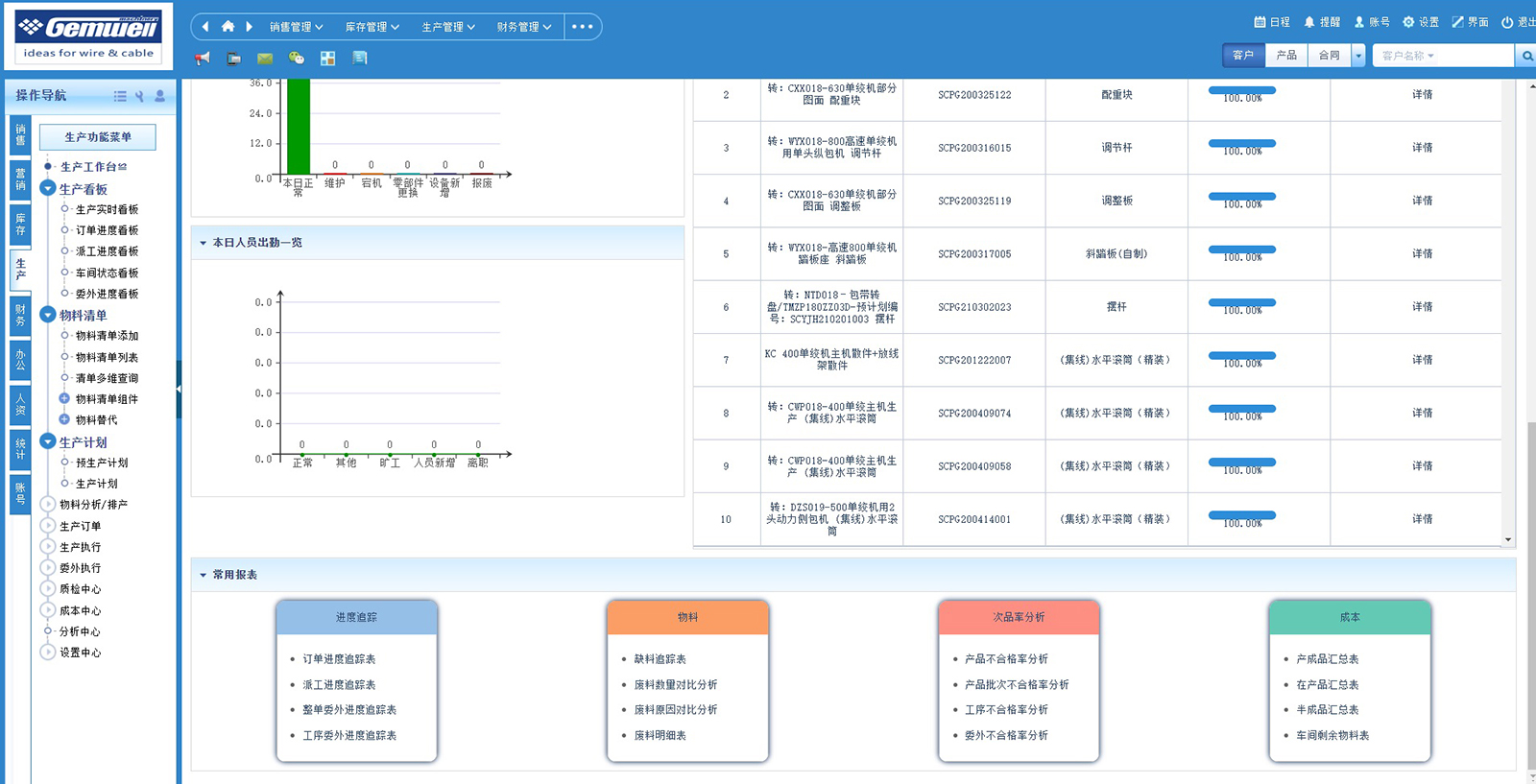
Task: Click the Home icon in navigation bar
Action: [228, 27]
